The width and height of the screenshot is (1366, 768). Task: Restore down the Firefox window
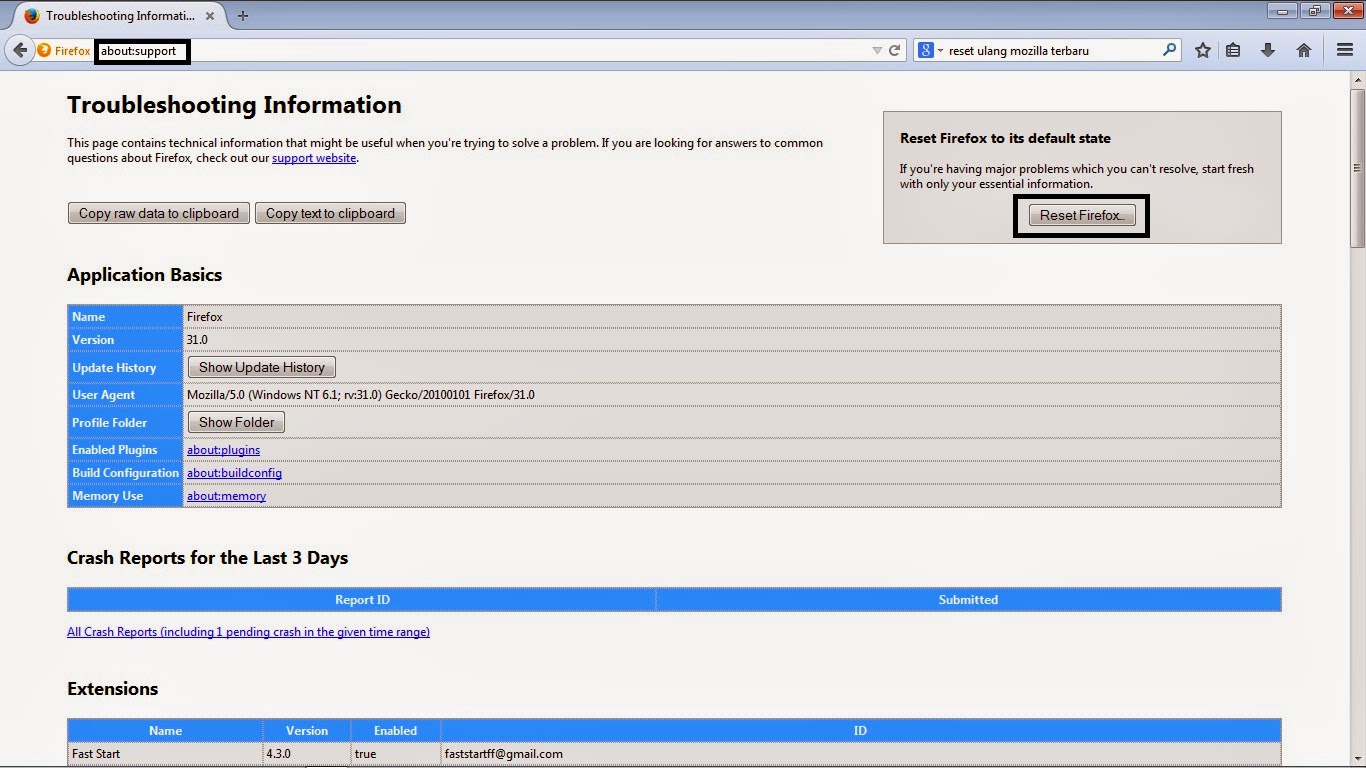1313,11
